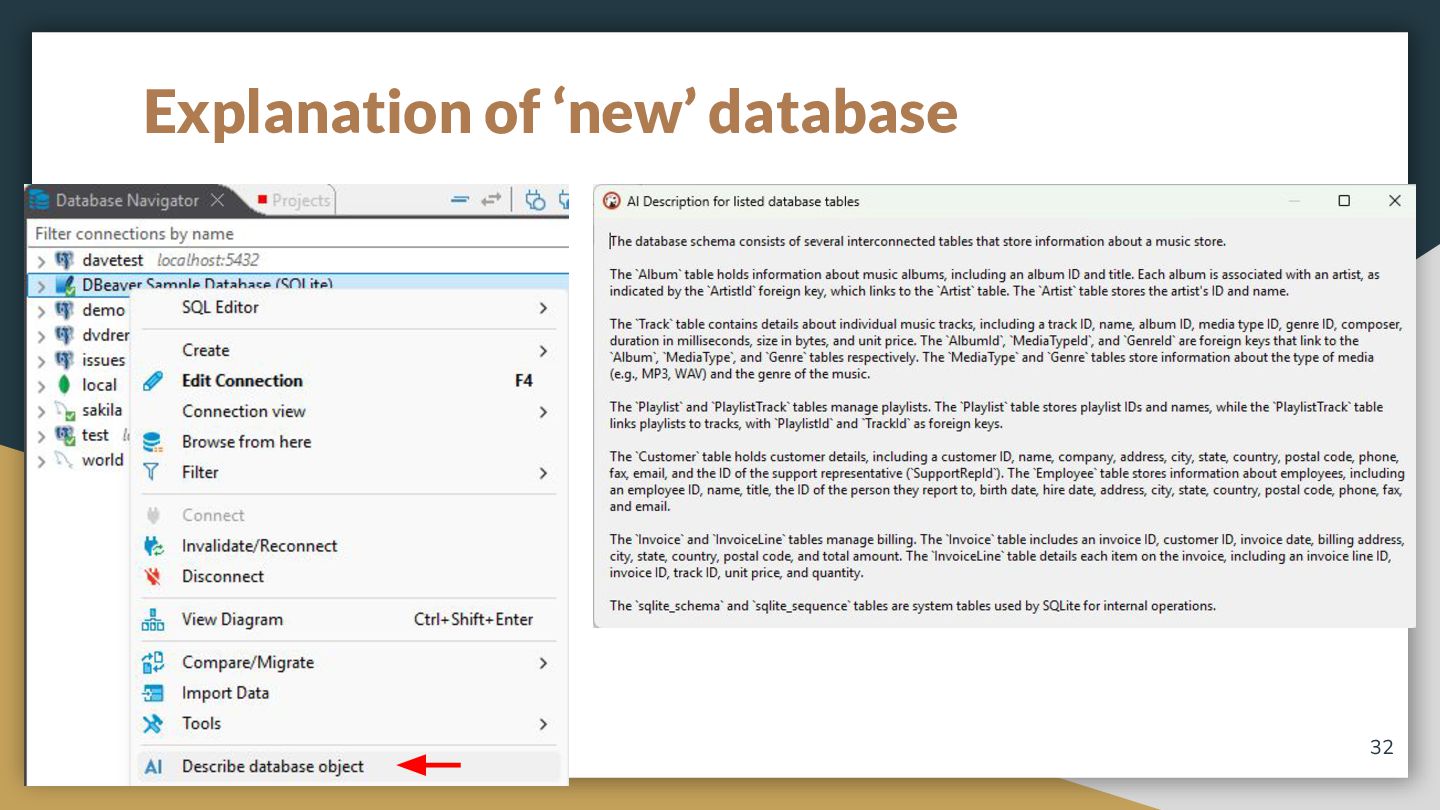Click the Edit Connection pencil icon
Viewport: 1440px width, 810px height.
[x=152, y=381]
